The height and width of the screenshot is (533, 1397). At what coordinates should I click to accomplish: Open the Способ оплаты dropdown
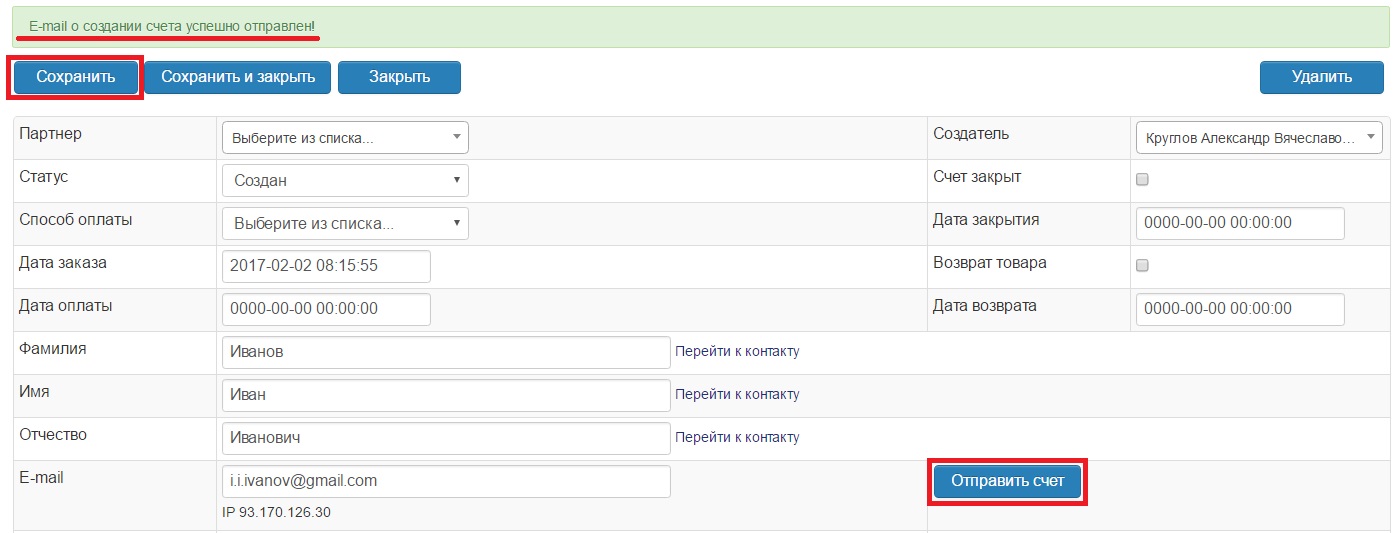(345, 224)
